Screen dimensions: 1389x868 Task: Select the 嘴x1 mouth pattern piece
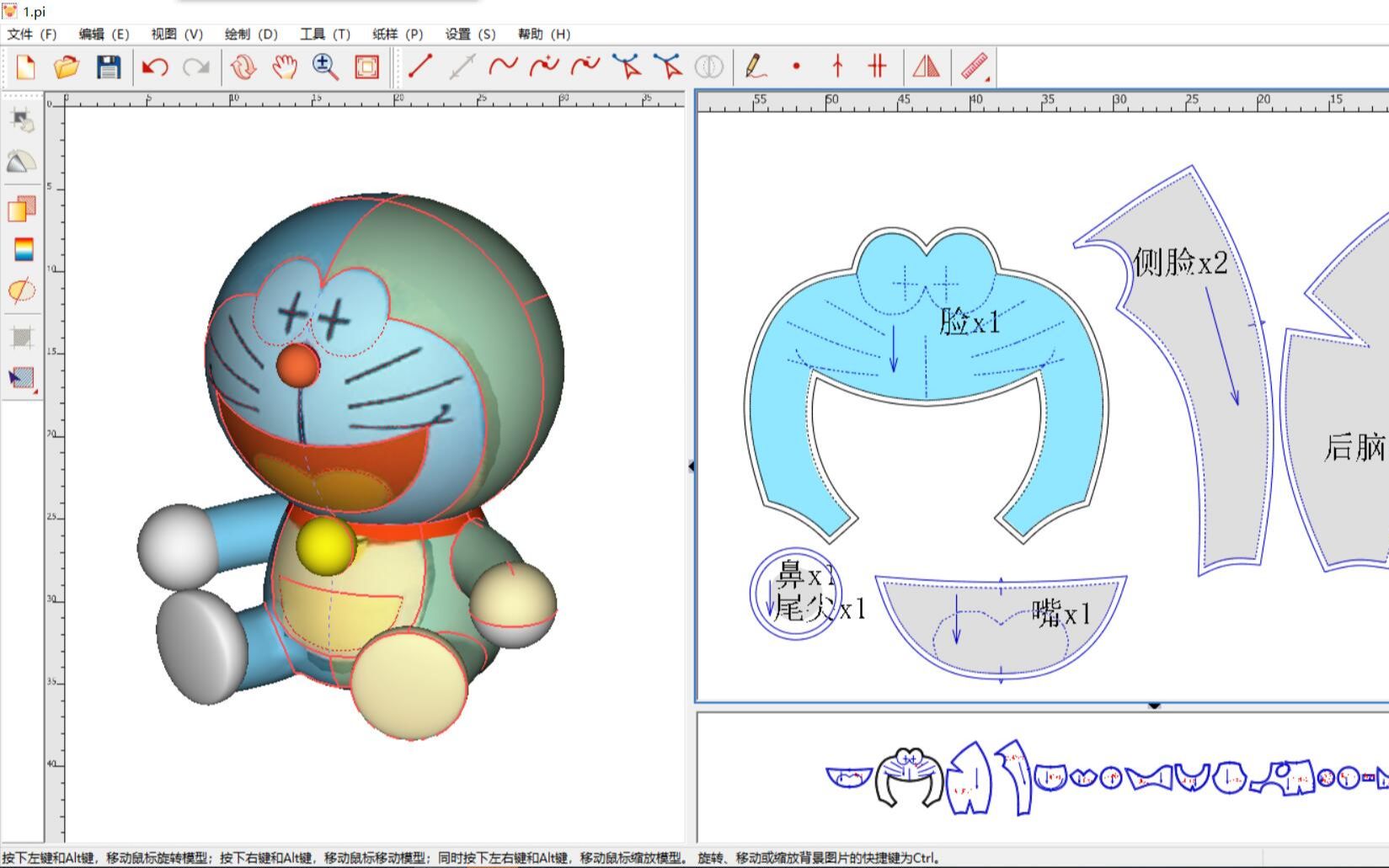[1001, 627]
